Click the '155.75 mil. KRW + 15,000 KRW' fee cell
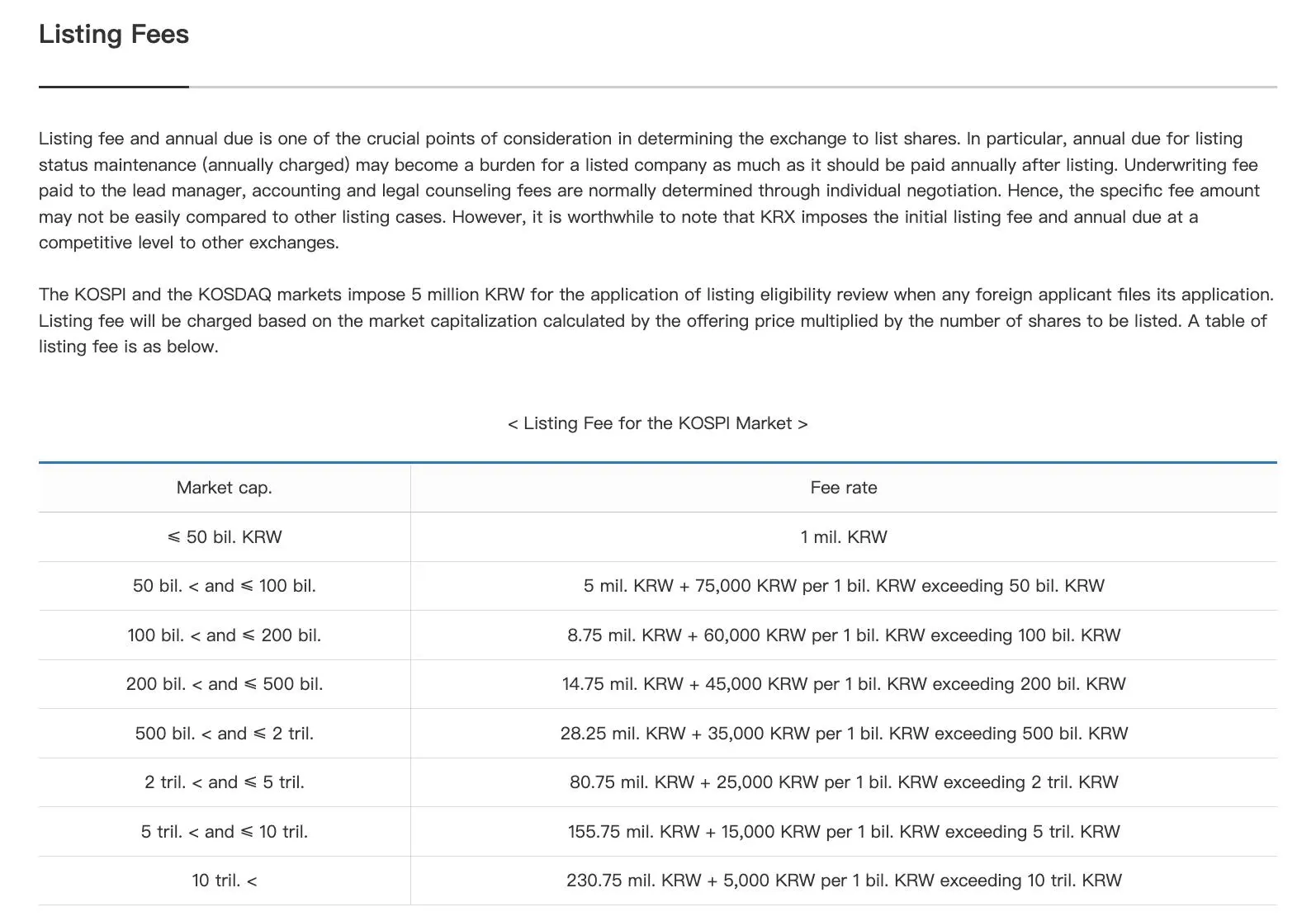Image resolution: width=1316 pixels, height=921 pixels. click(x=844, y=832)
